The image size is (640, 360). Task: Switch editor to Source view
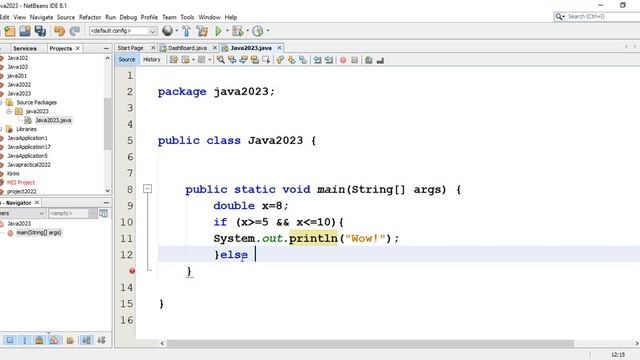pyautogui.click(x=127, y=60)
